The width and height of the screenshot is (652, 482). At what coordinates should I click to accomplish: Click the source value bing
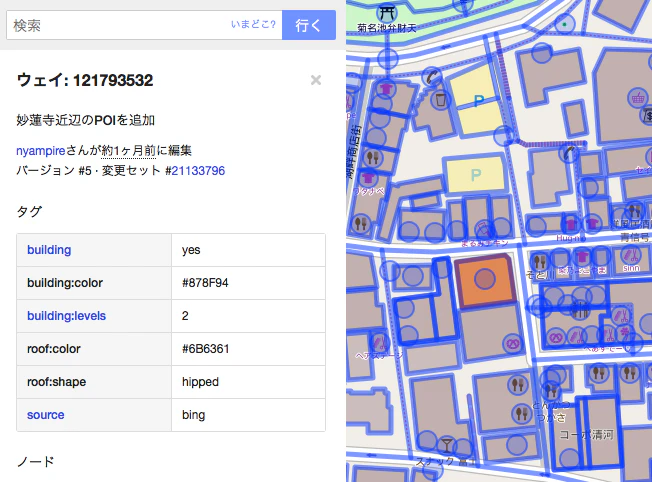click(193, 415)
